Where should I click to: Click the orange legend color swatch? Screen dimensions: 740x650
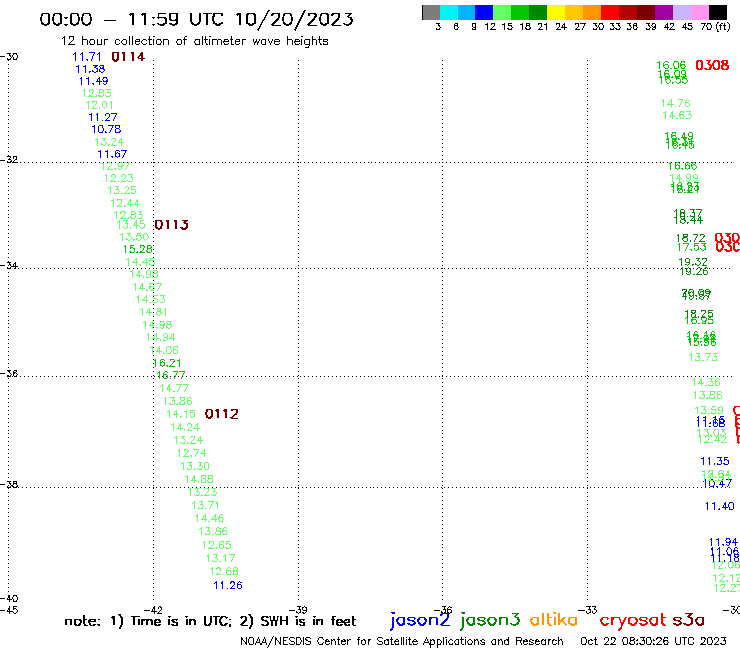(592, 12)
